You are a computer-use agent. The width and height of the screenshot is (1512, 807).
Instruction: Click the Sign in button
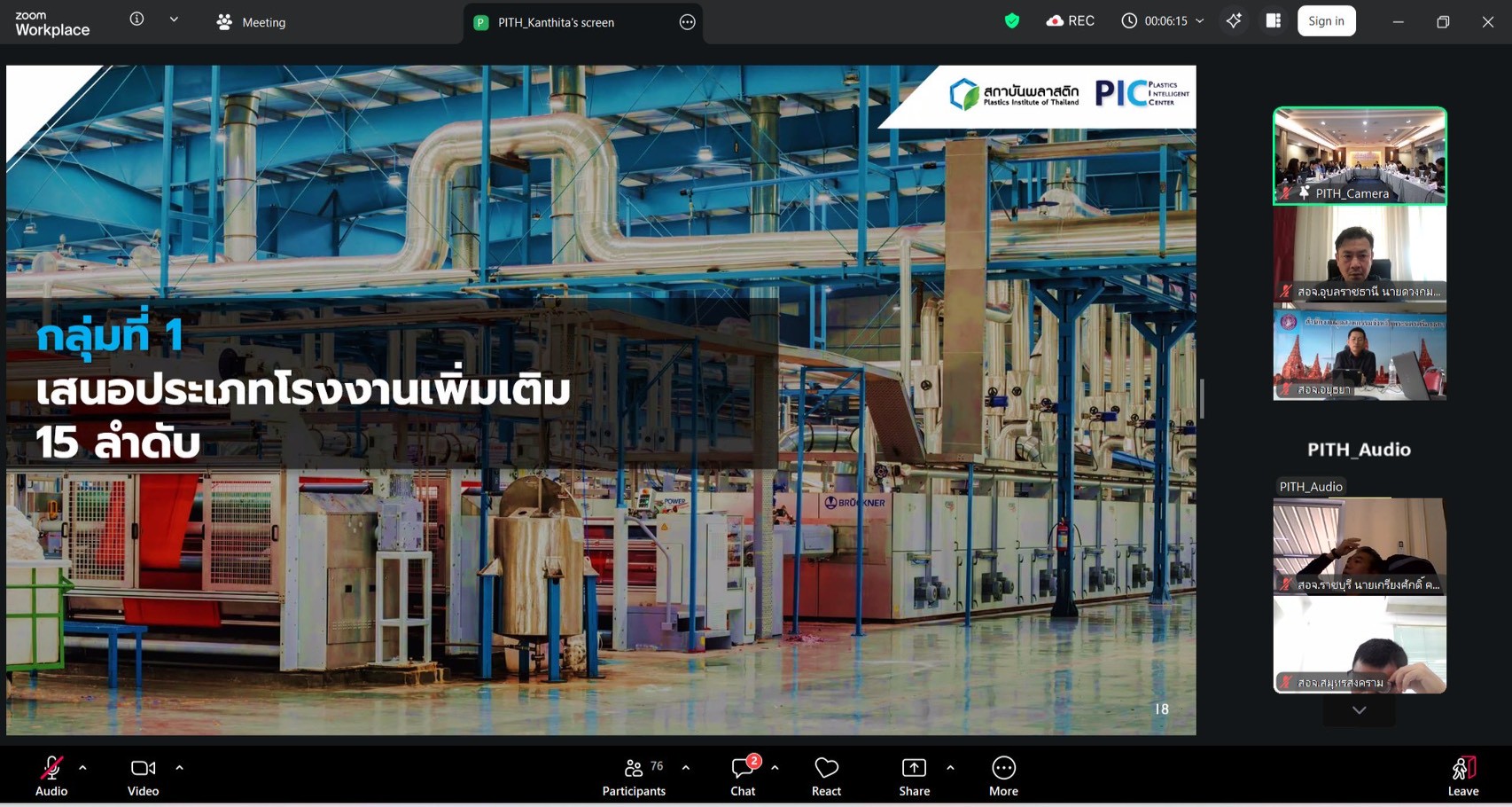(x=1326, y=21)
